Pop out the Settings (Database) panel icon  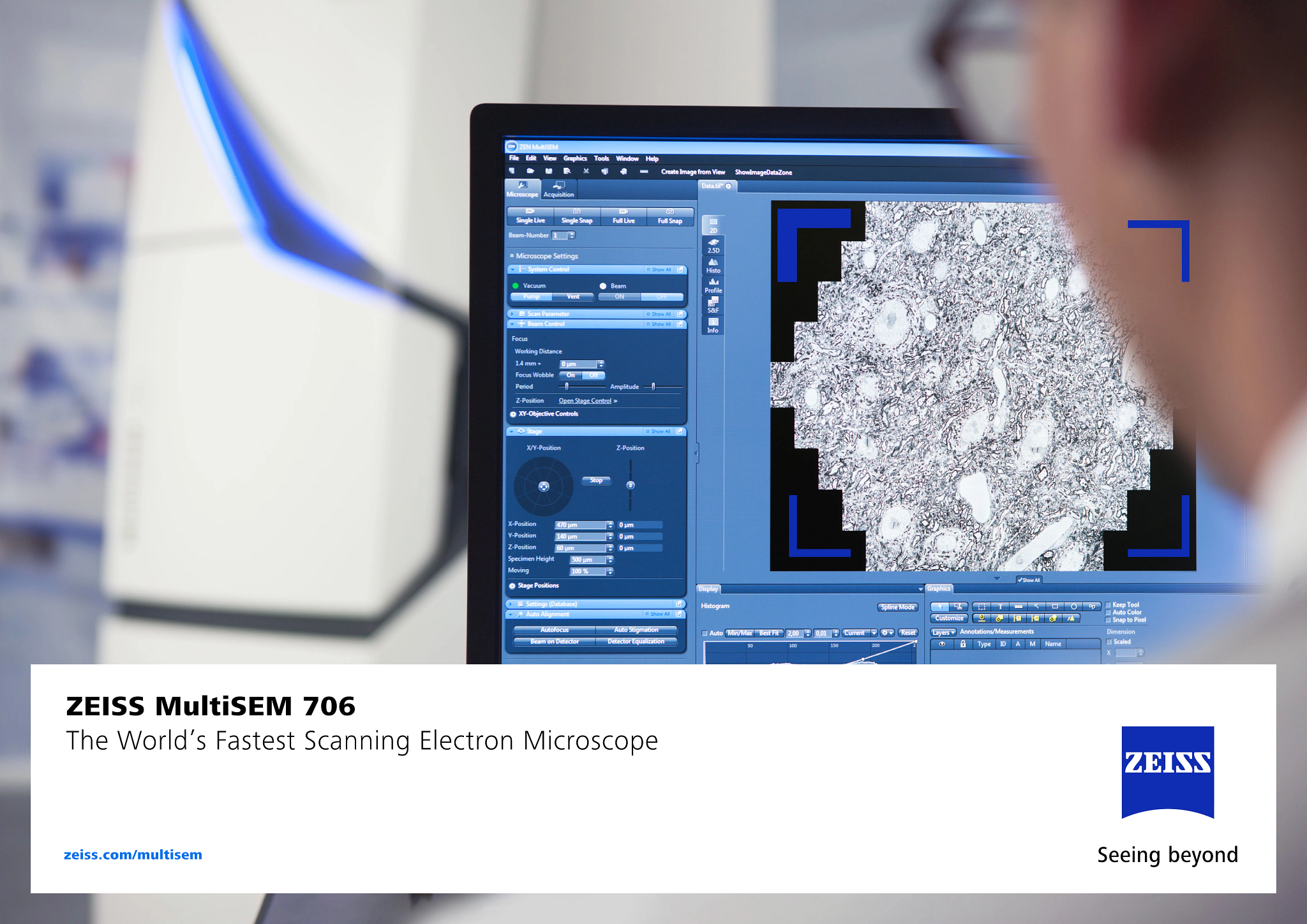pyautogui.click(x=679, y=604)
